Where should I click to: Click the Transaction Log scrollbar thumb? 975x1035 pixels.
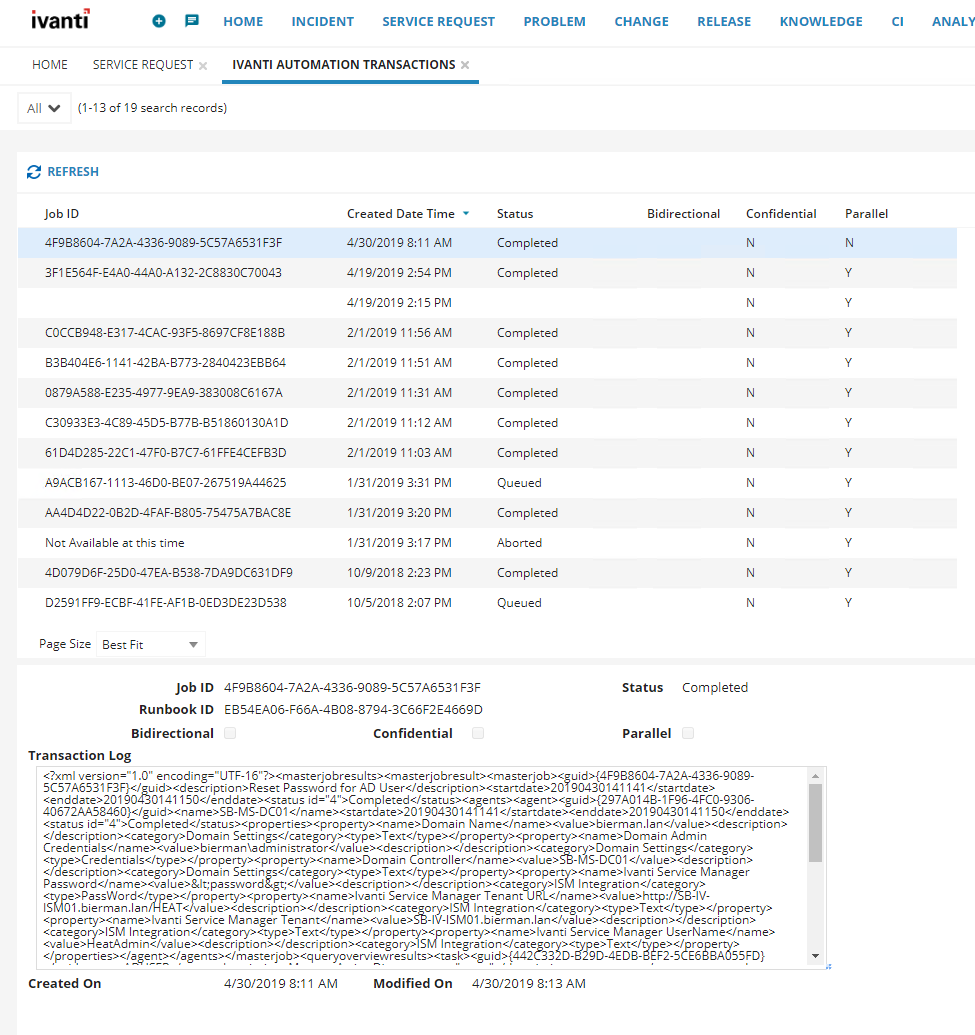tap(815, 823)
